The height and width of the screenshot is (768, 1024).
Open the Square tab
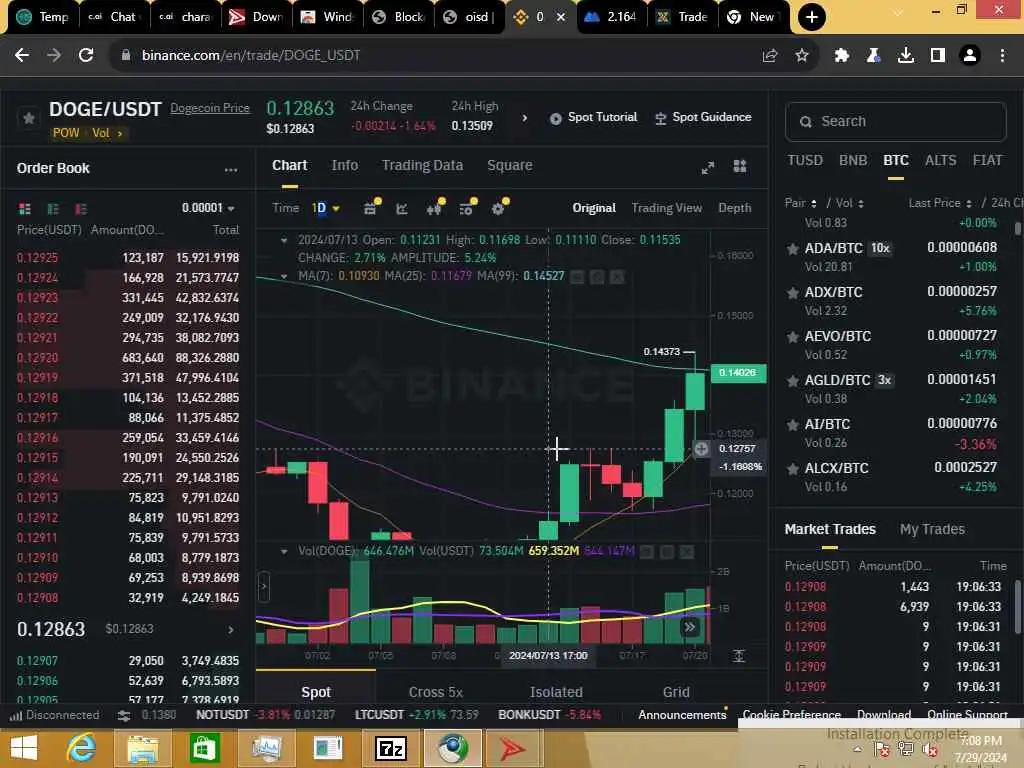pos(509,165)
